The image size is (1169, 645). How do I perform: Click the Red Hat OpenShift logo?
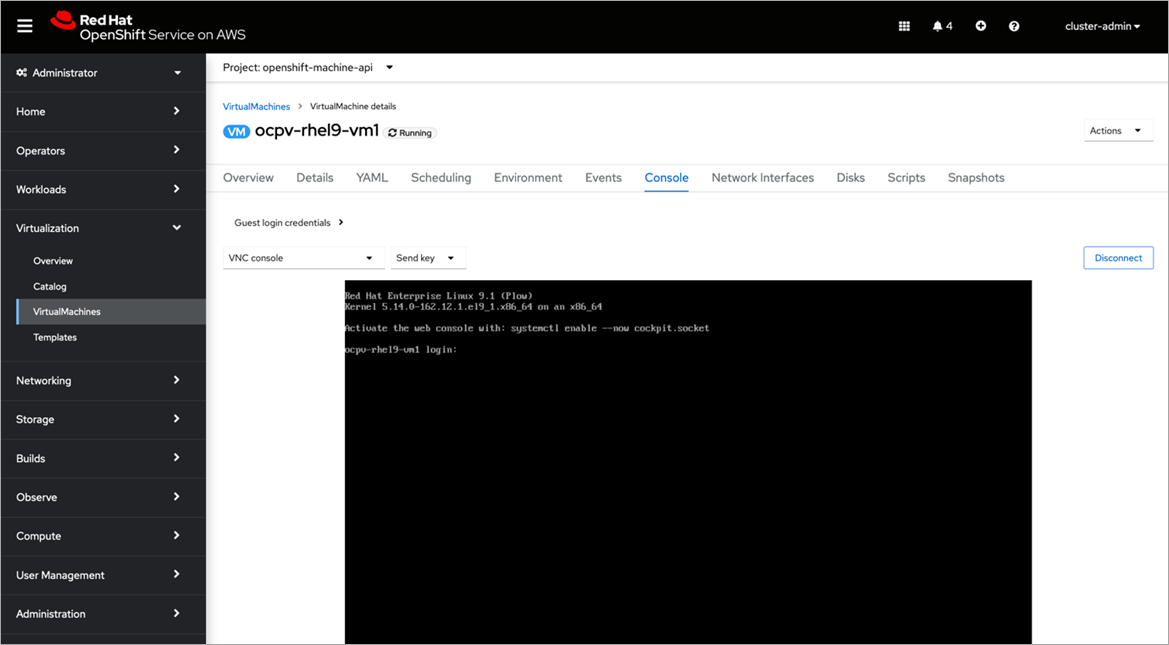pos(148,27)
